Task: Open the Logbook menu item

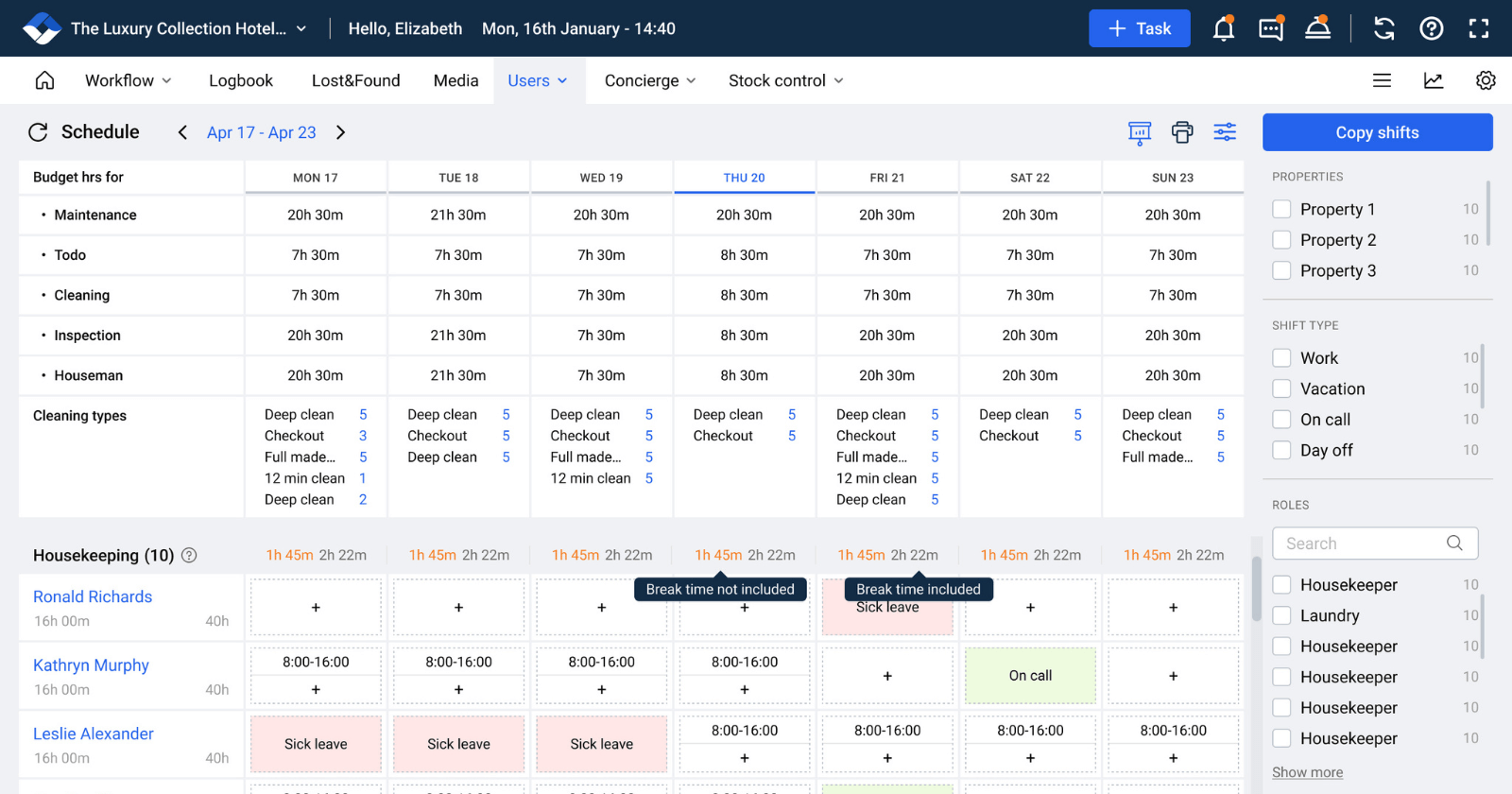Action: [241, 80]
